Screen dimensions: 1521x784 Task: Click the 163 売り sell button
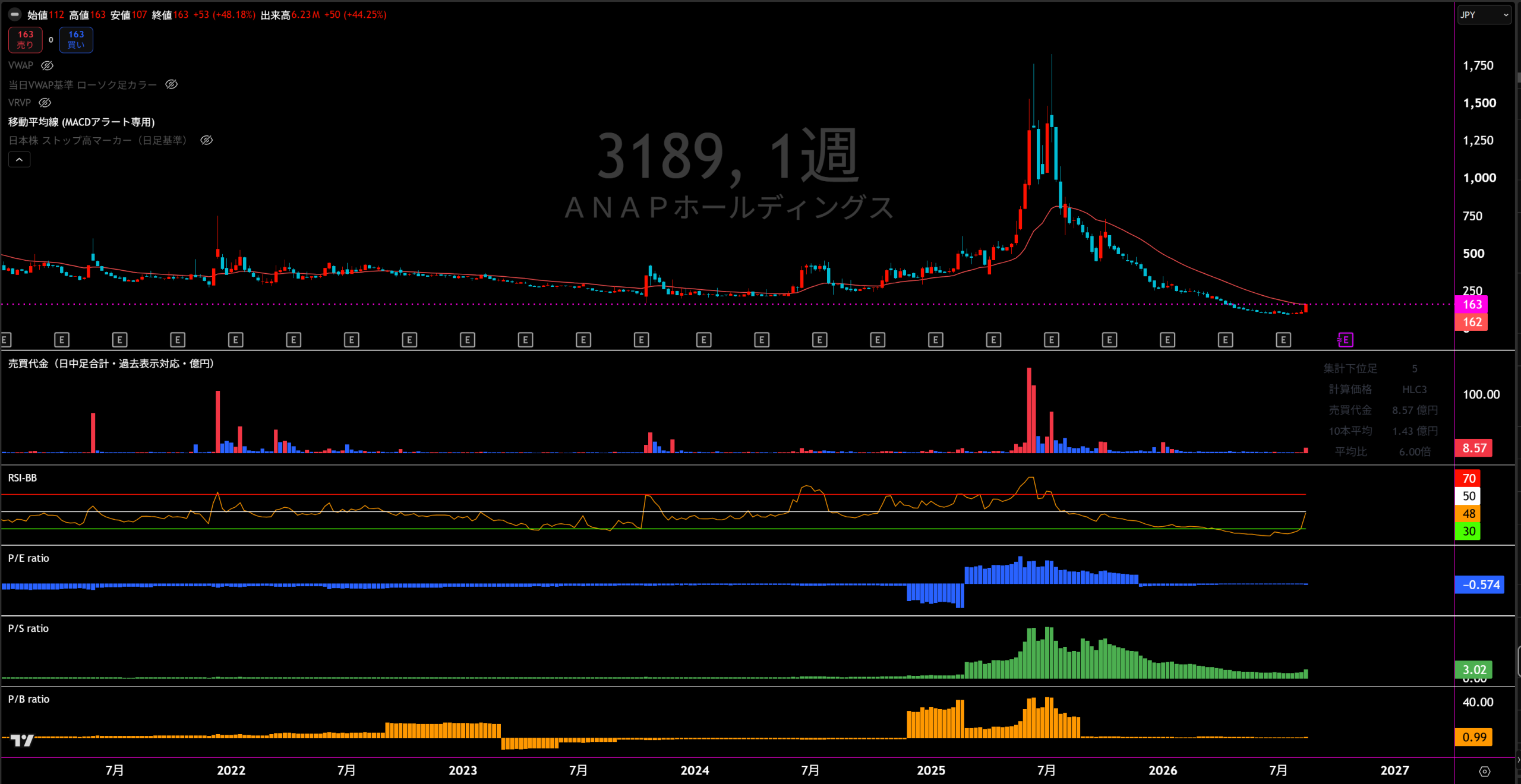tap(26, 40)
